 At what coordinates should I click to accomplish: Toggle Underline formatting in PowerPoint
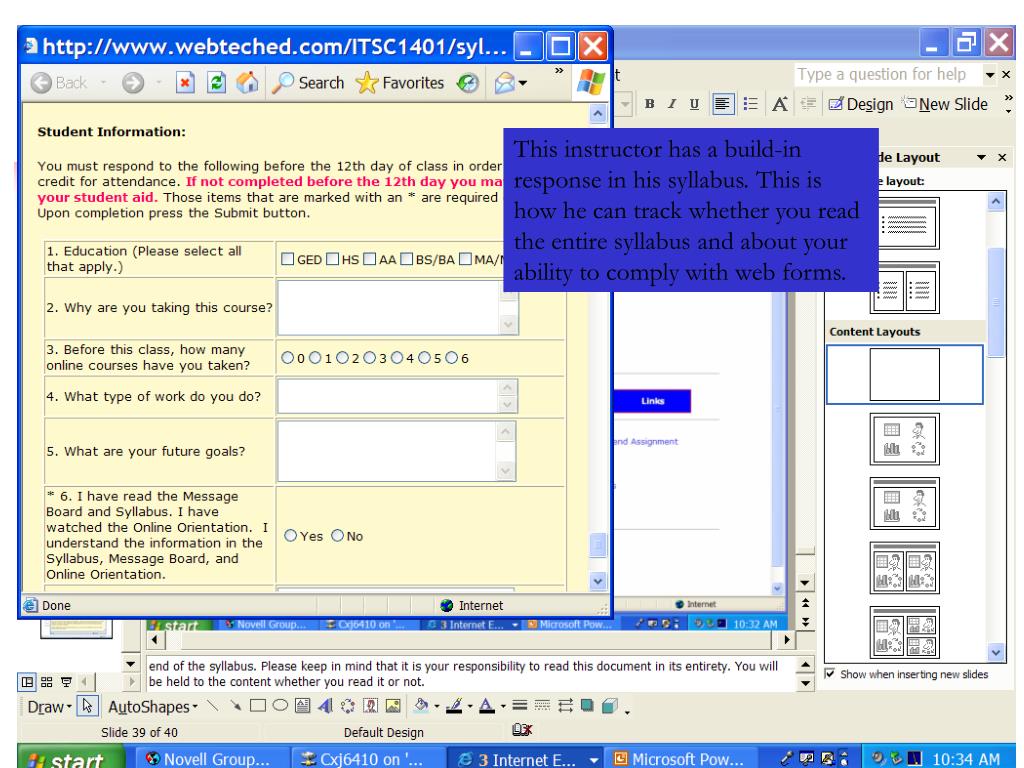click(694, 104)
